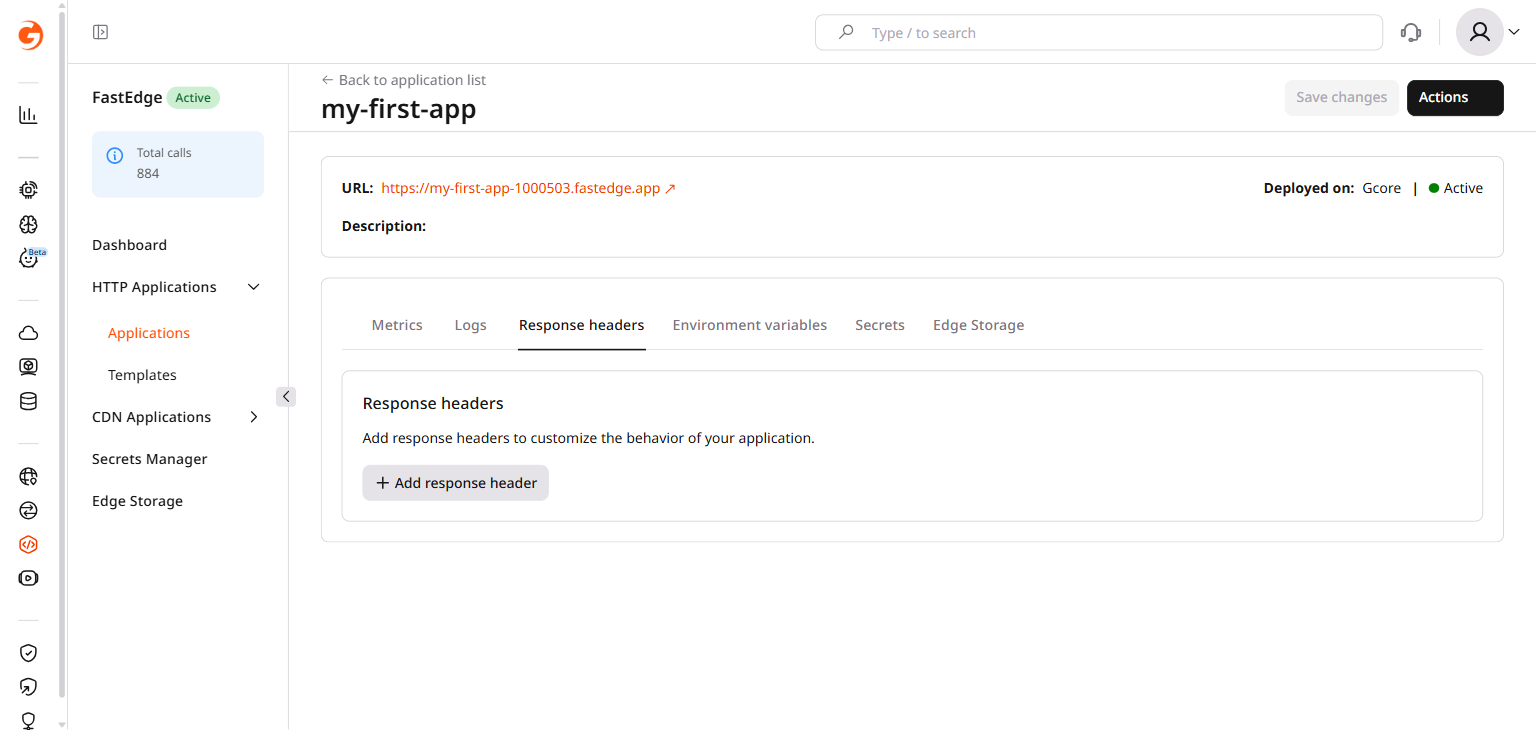The height and width of the screenshot is (730, 1536).
Task: Expand the user account dropdown arrow
Action: click(1514, 32)
